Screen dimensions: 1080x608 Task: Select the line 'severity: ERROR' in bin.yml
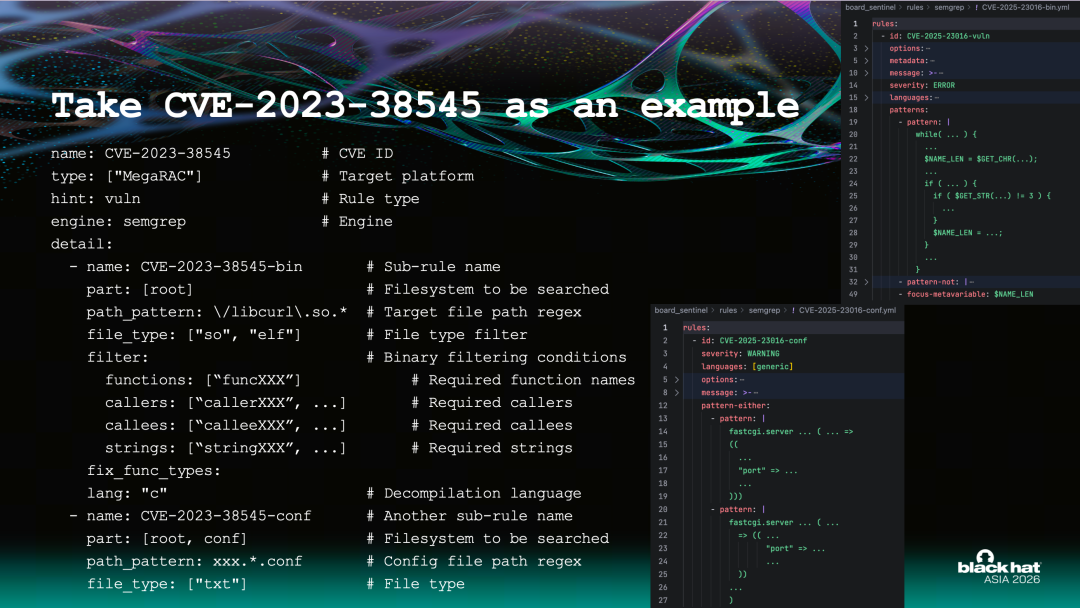pos(922,85)
